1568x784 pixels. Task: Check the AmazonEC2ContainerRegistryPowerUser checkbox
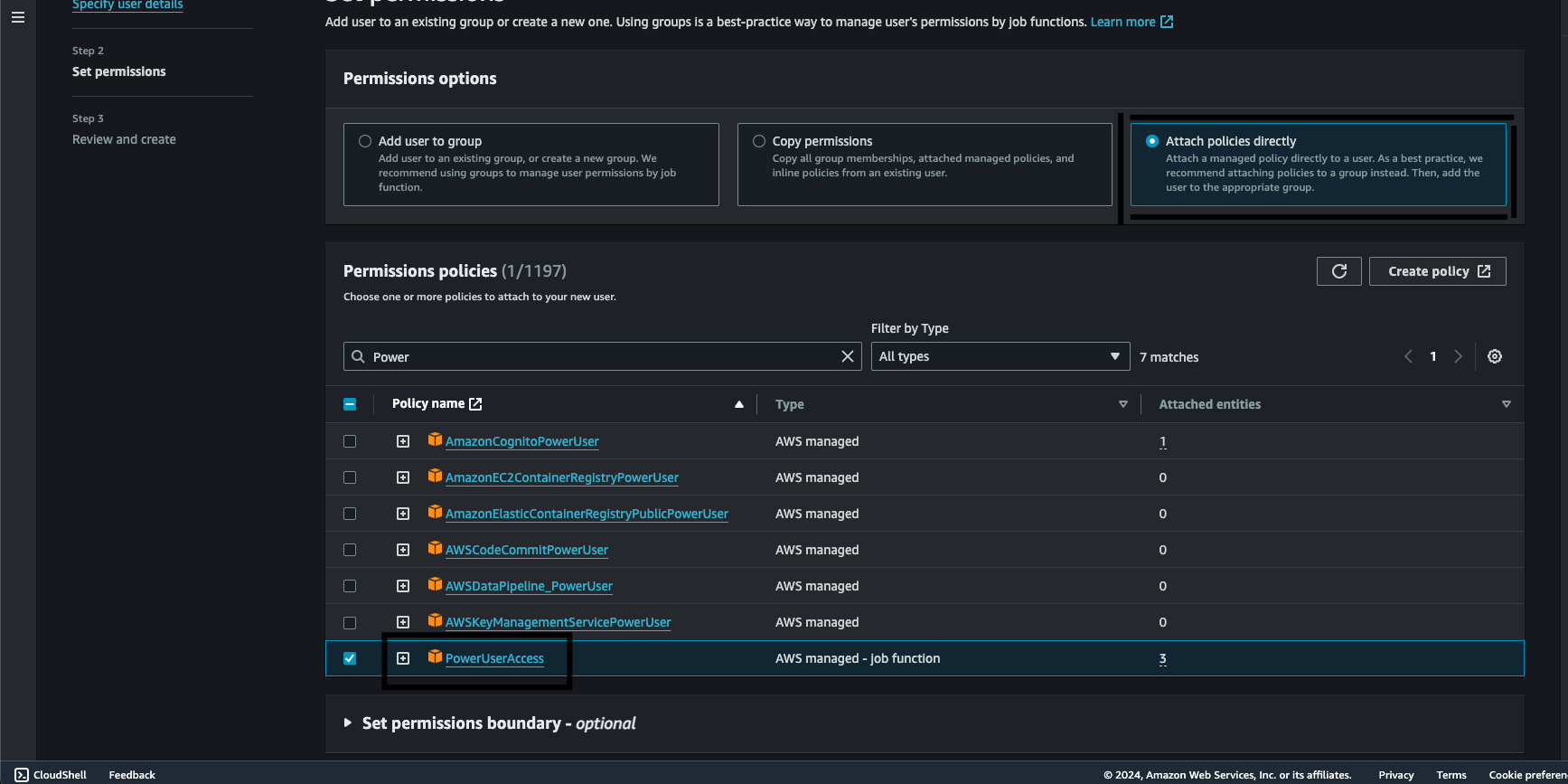tap(350, 477)
